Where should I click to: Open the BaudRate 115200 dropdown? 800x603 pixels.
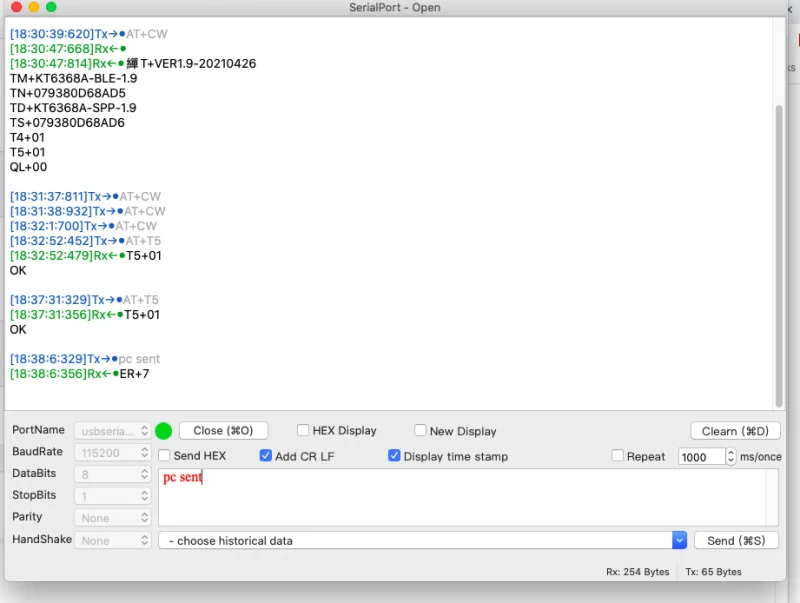point(113,453)
